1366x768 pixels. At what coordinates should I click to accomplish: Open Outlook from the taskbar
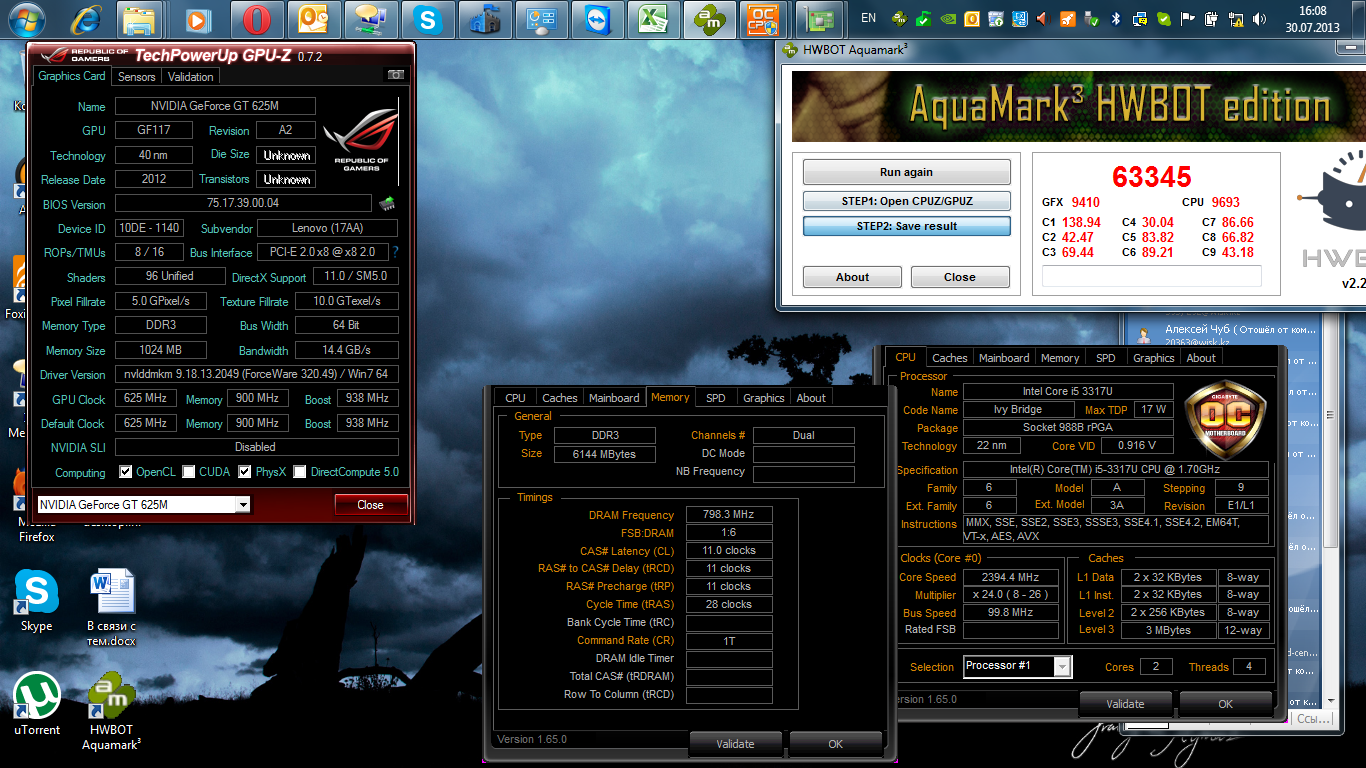pos(314,19)
